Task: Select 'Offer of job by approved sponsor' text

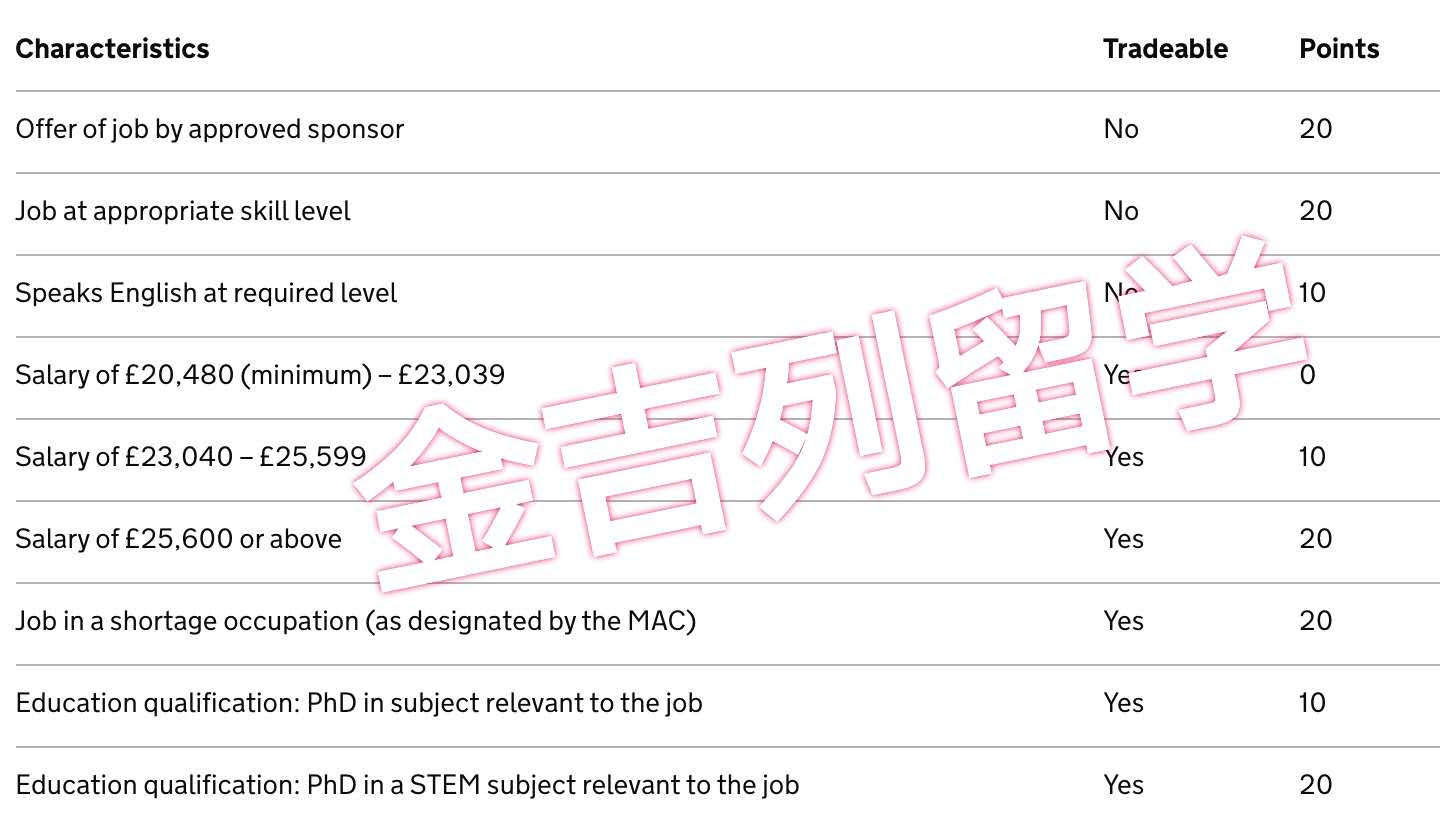Action: (x=210, y=129)
